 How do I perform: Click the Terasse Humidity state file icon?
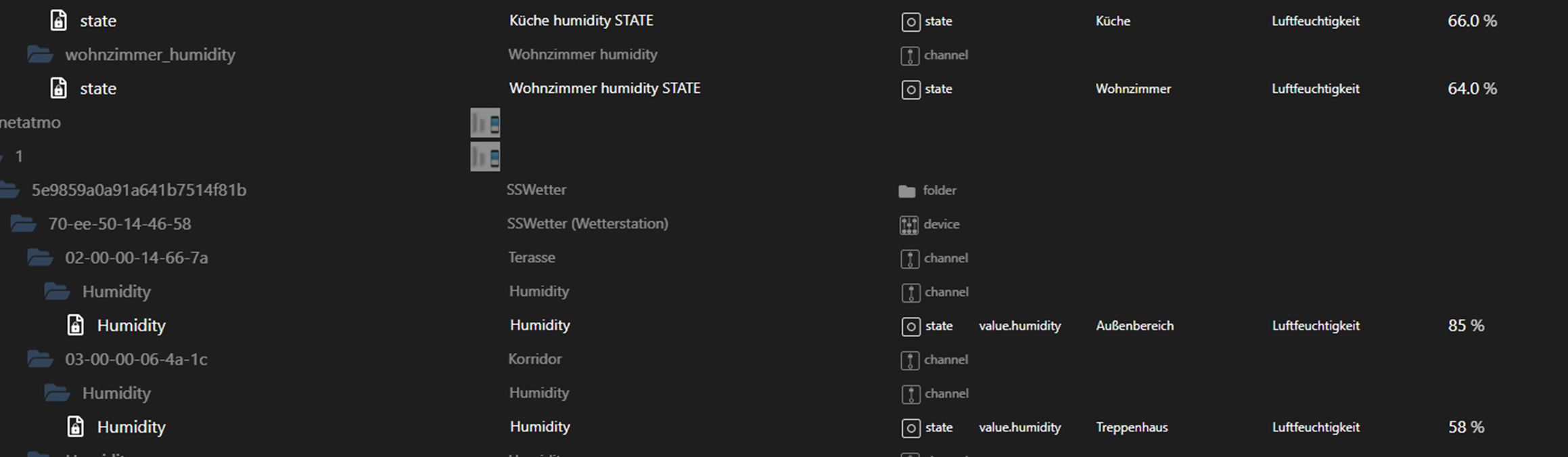tap(76, 326)
